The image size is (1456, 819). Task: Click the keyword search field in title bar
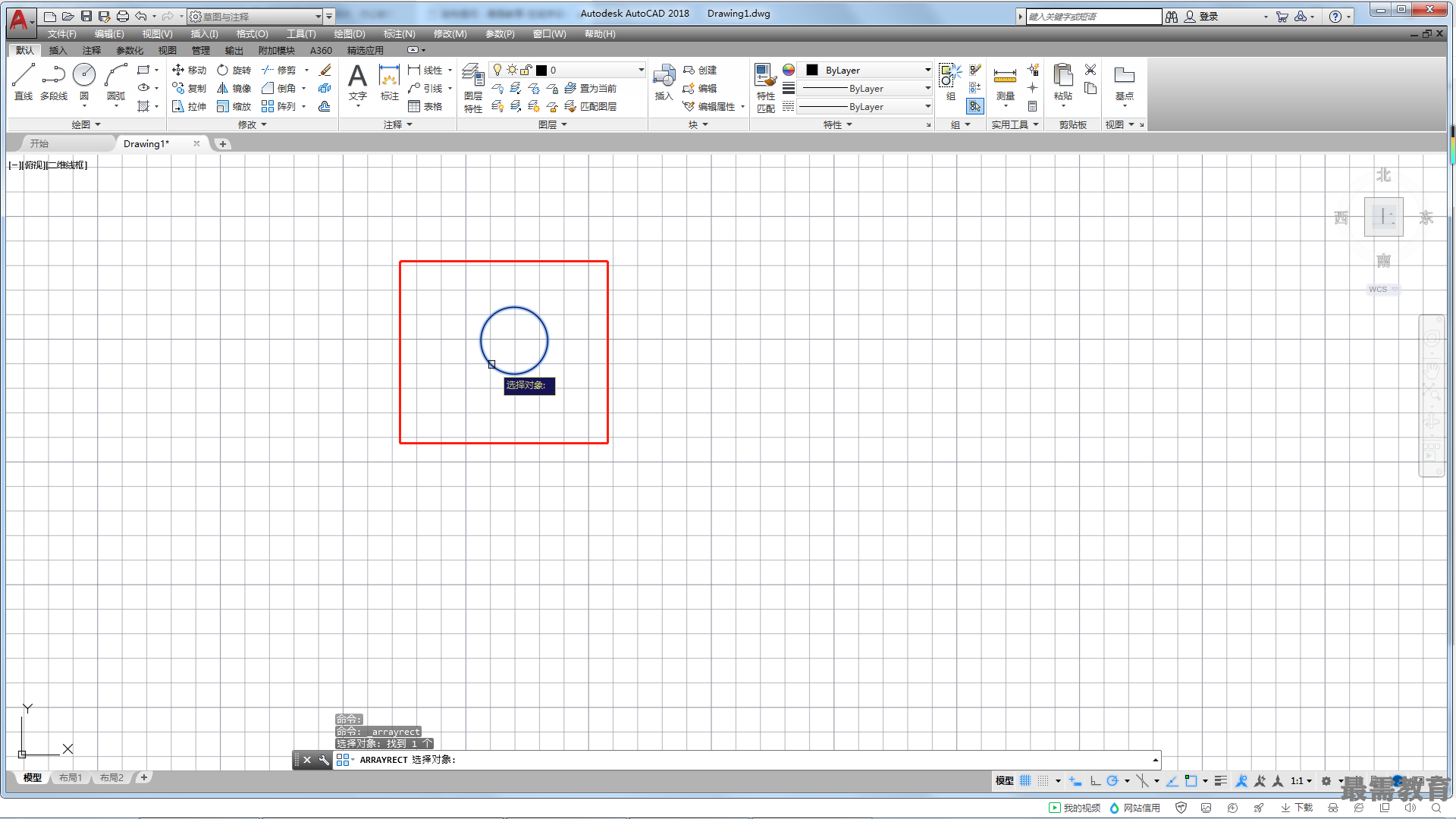click(x=1094, y=16)
